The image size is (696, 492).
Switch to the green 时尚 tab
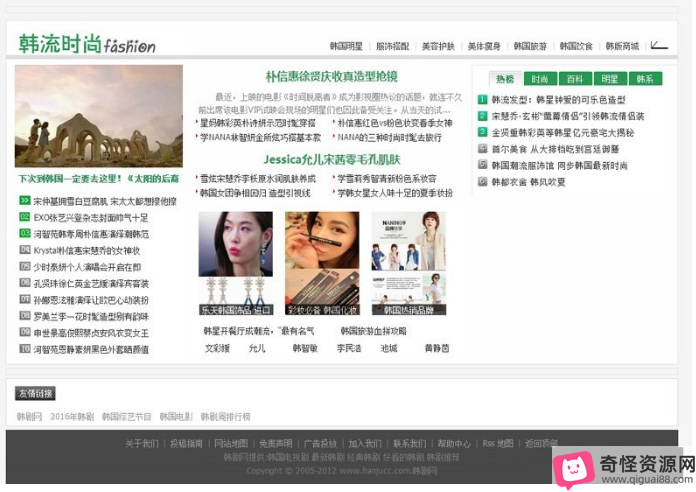(x=540, y=79)
